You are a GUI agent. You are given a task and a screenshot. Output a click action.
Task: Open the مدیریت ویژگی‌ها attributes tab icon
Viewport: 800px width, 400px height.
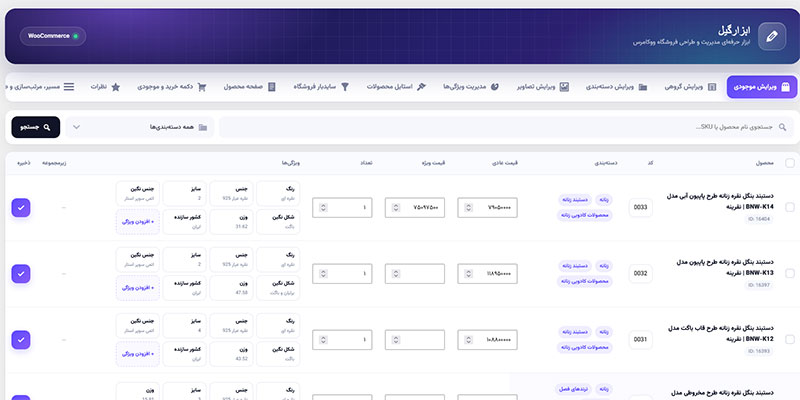[494, 87]
